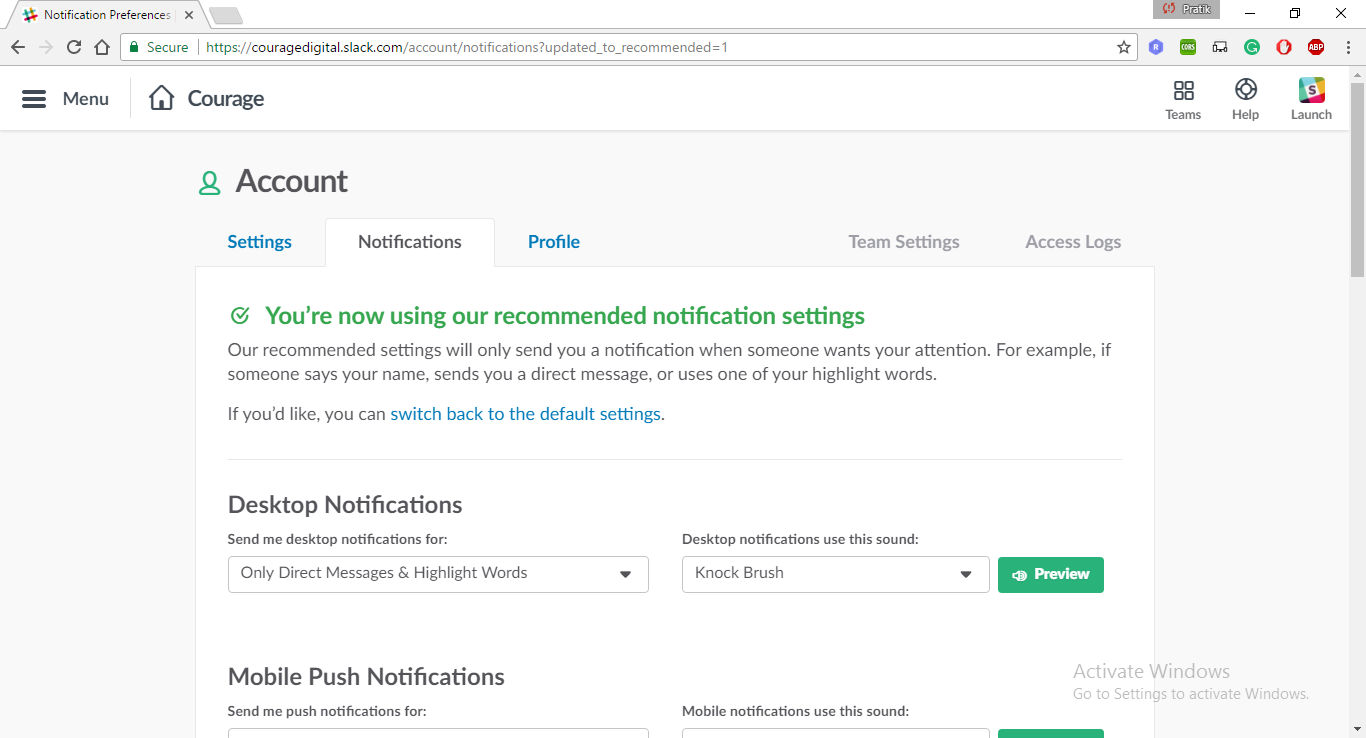Bookmark this page with the star icon
This screenshot has height=738, width=1366.
(1123, 47)
